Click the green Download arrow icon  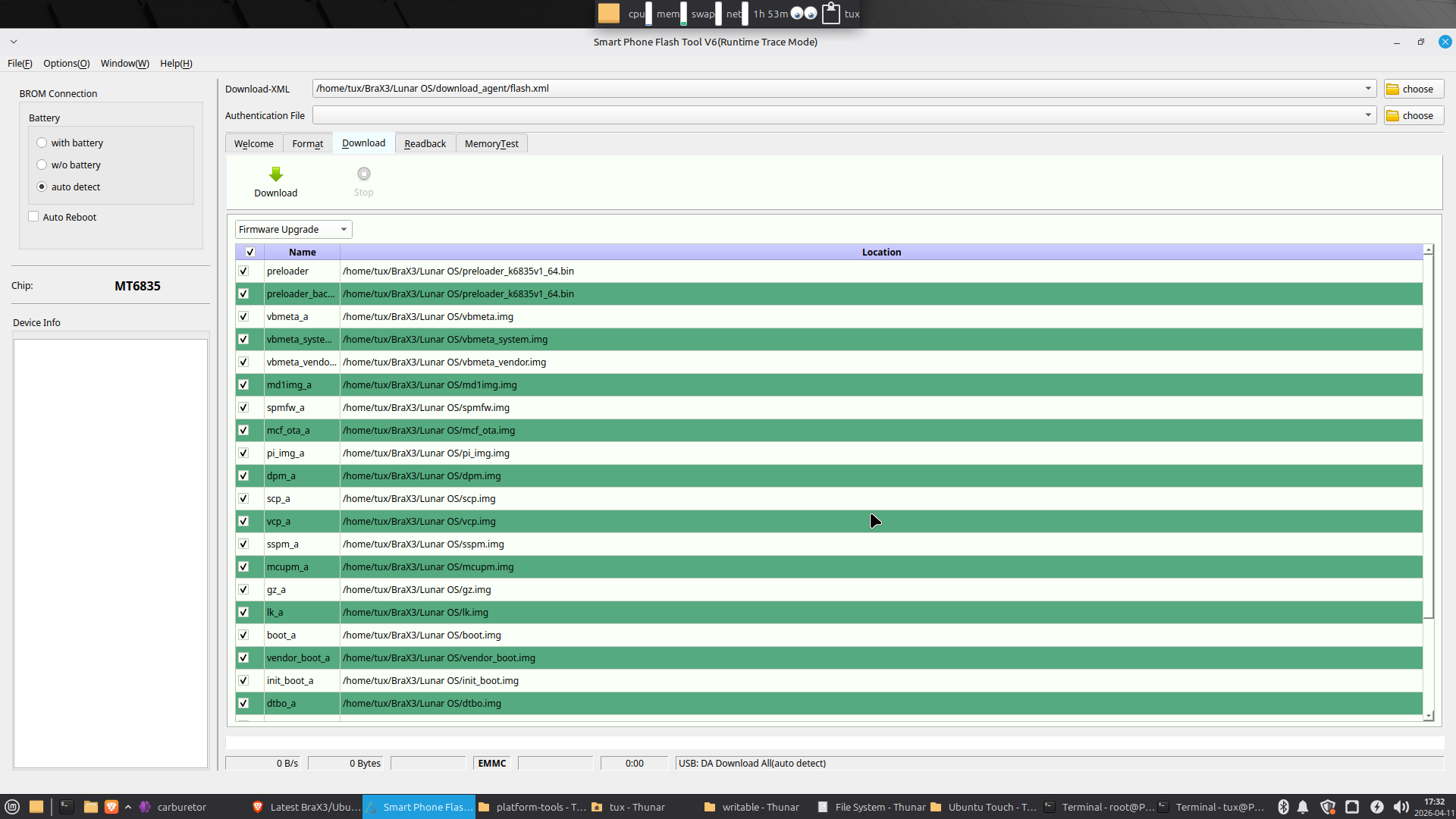(x=276, y=174)
